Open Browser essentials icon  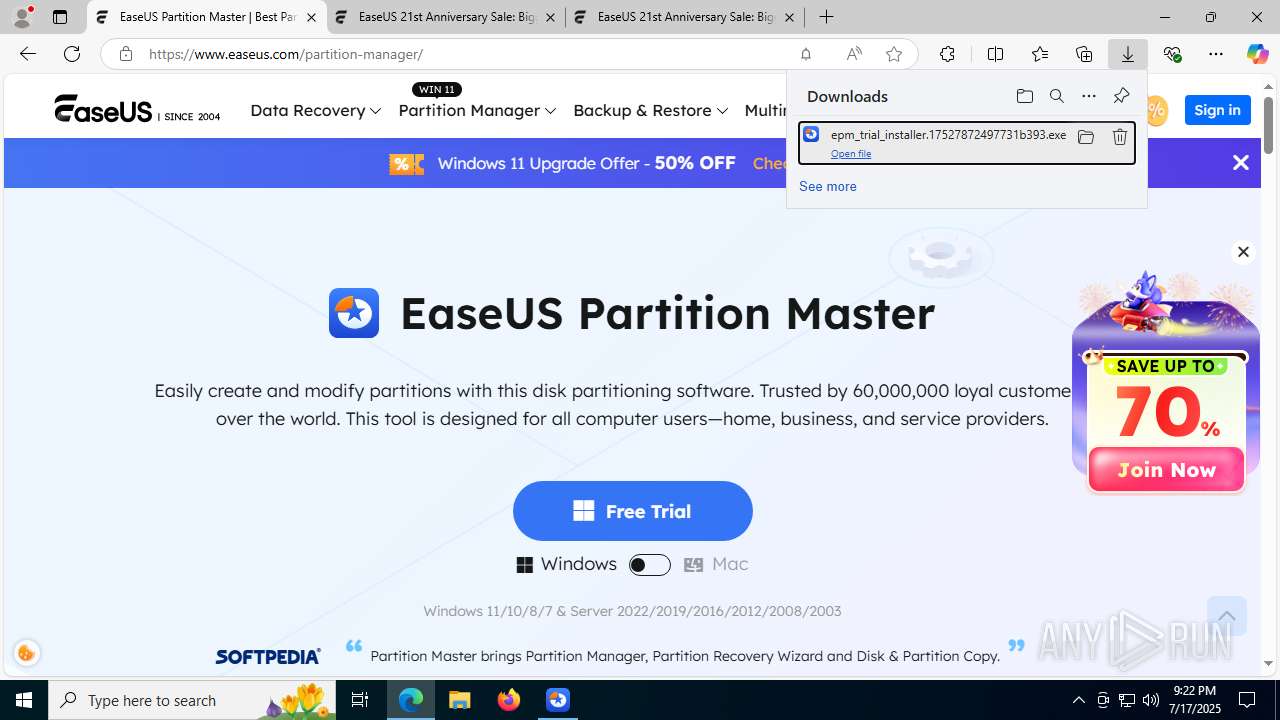click(x=1172, y=54)
